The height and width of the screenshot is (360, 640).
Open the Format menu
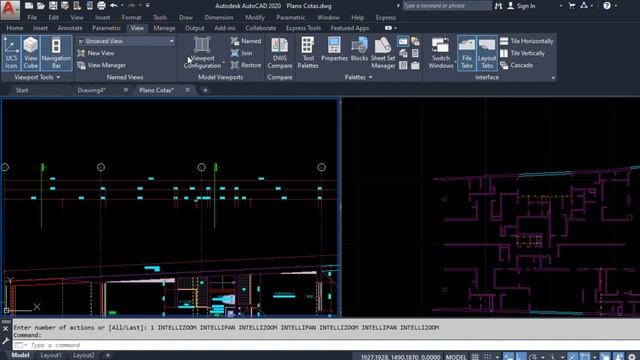coord(131,18)
